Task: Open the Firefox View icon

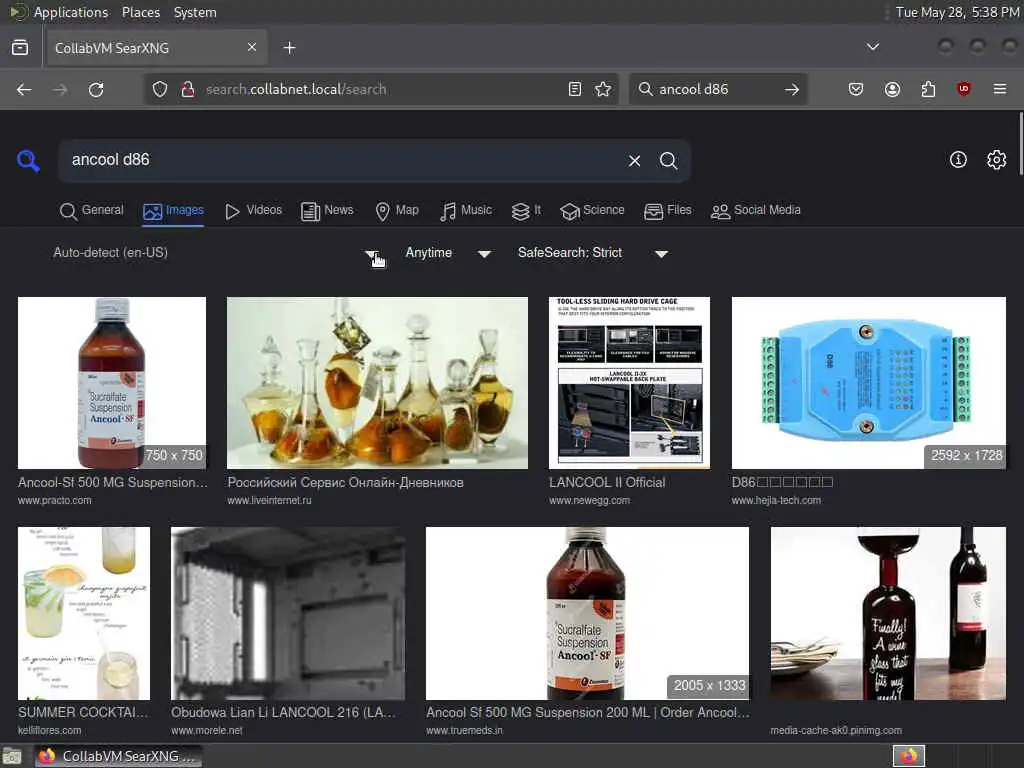Action: 20,48
